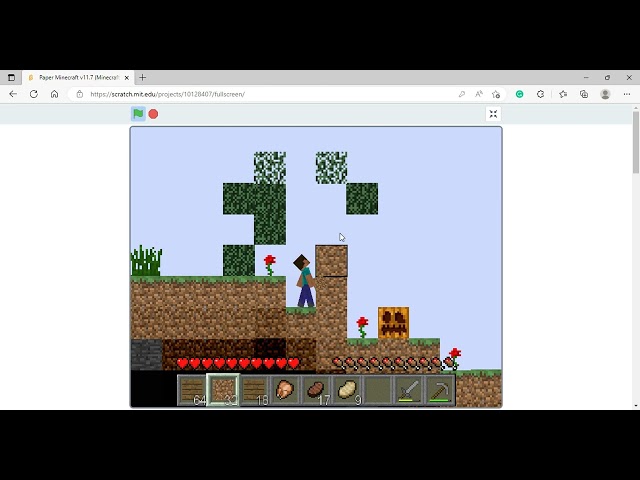Open the browser profile avatar
Image resolution: width=640 pixels, height=480 pixels.
(605, 94)
